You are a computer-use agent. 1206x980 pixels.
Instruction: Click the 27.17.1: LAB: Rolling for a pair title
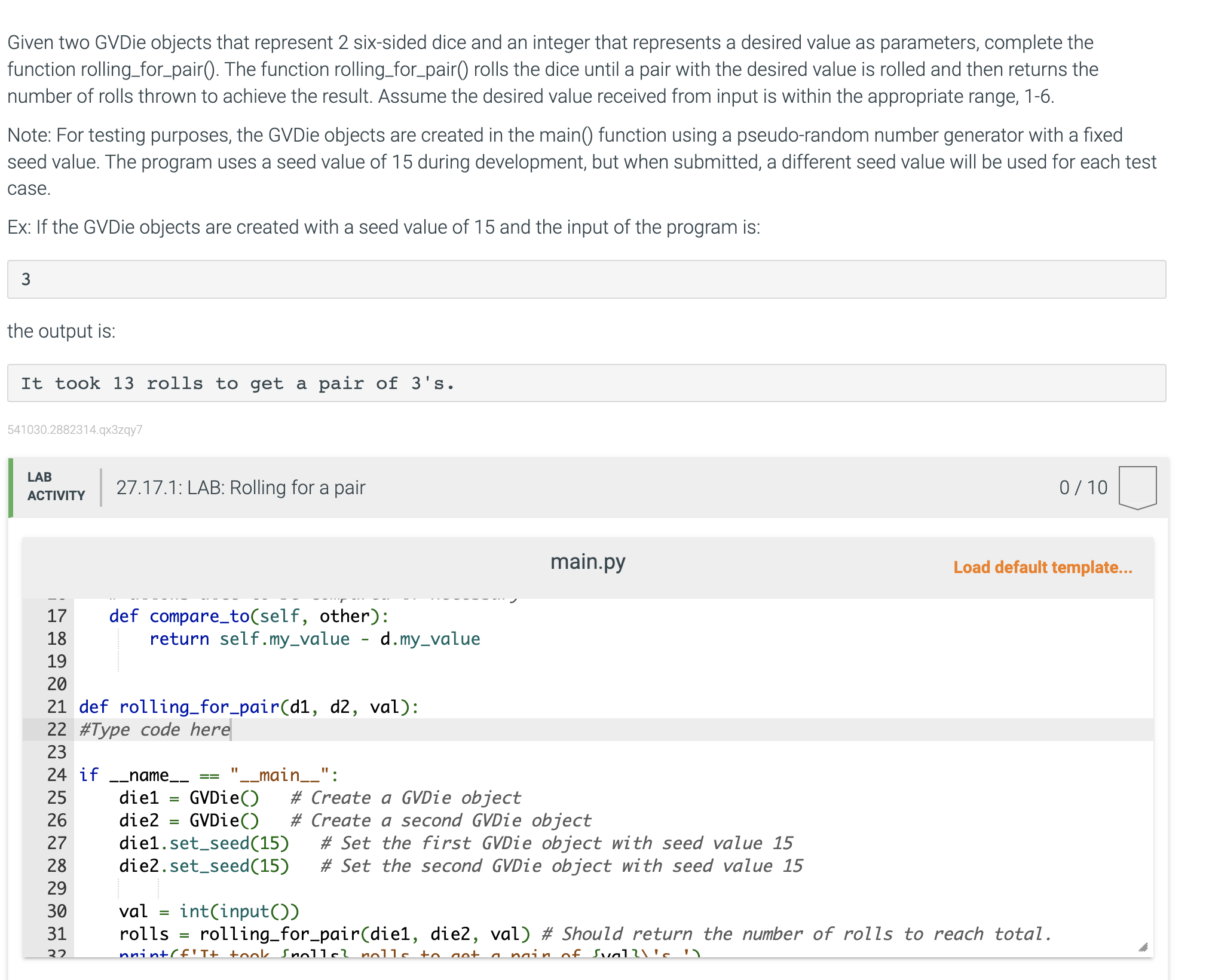[x=241, y=488]
